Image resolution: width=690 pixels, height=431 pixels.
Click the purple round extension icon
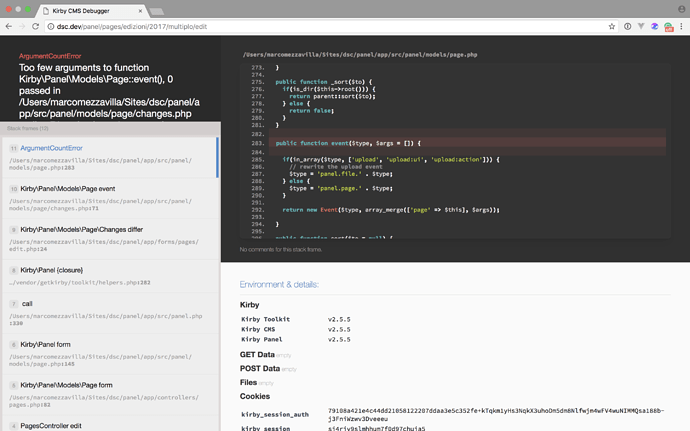click(x=655, y=26)
